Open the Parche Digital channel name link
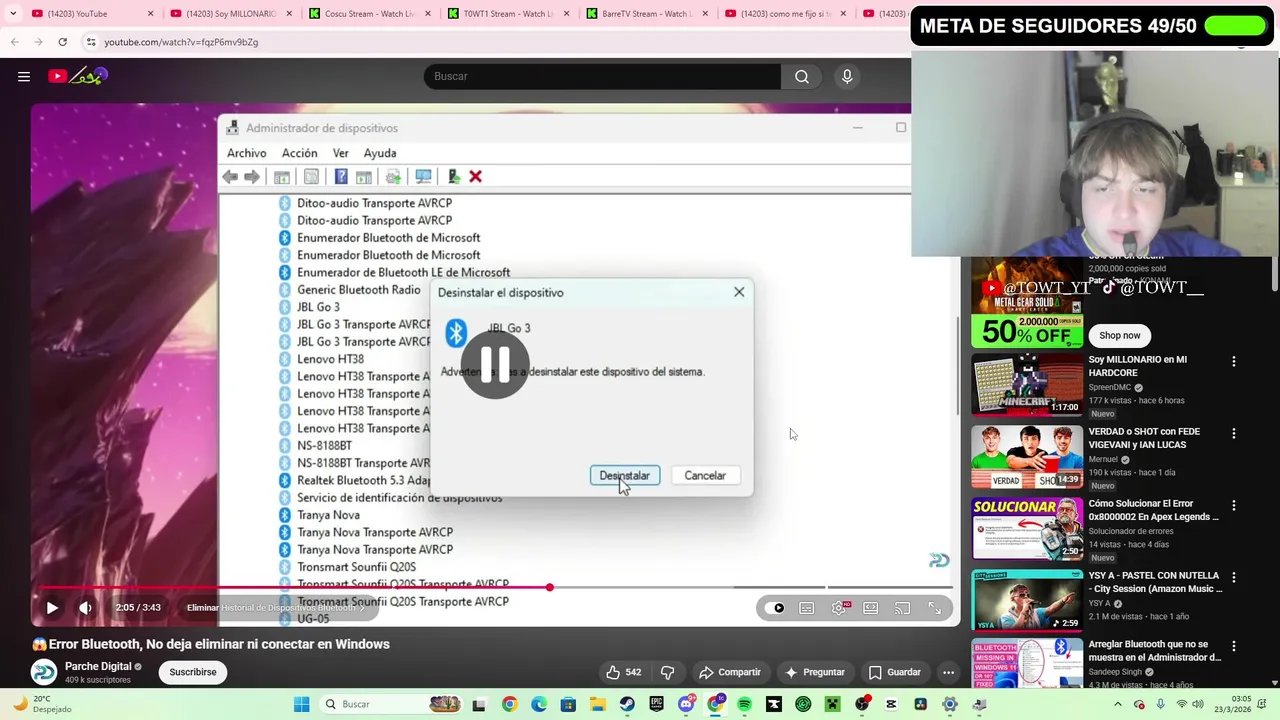This screenshot has height=720, width=1280. [x=98, y=666]
